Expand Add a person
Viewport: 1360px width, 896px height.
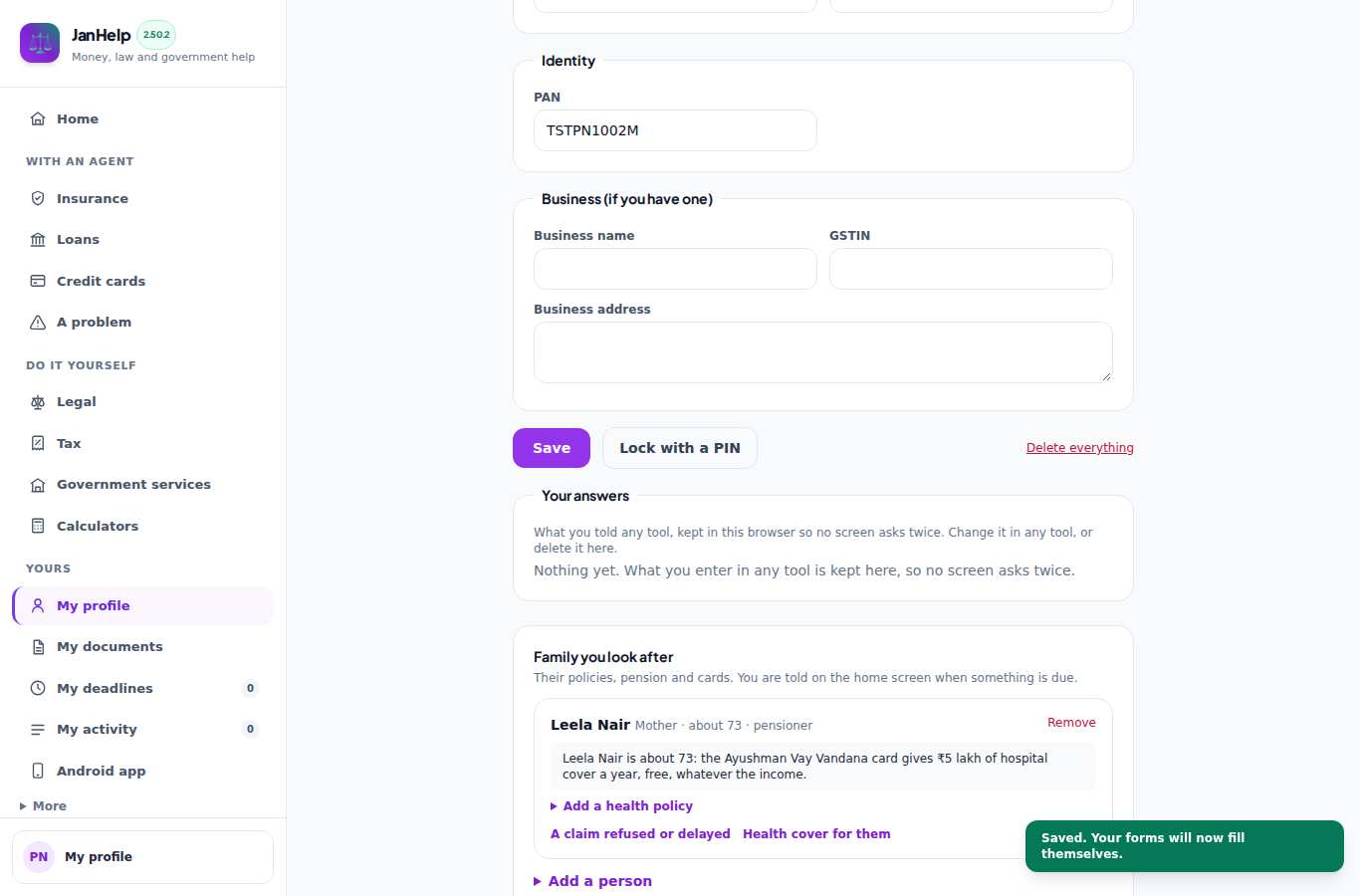pyautogui.click(x=592, y=881)
